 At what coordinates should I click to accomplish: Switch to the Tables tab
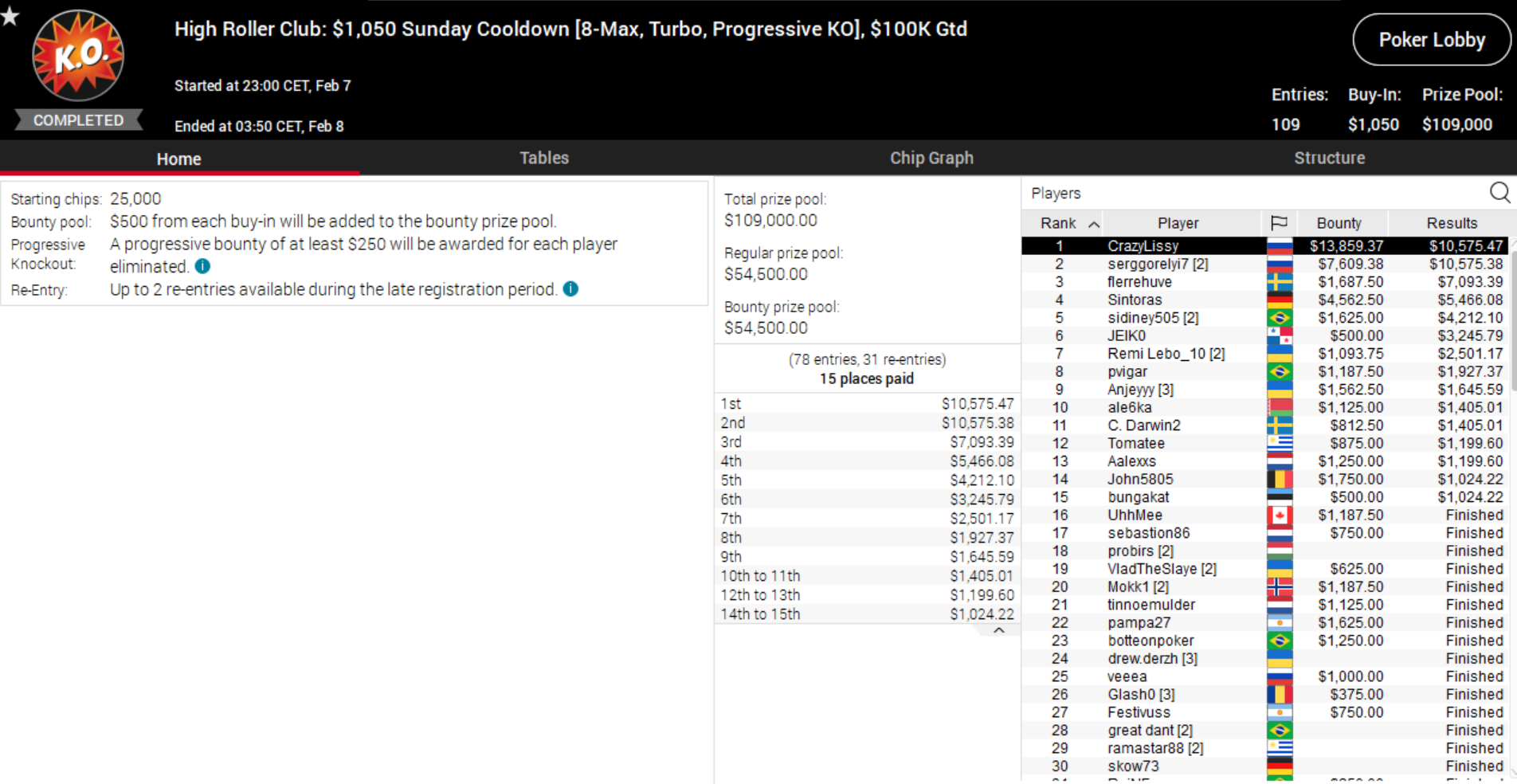coord(544,158)
